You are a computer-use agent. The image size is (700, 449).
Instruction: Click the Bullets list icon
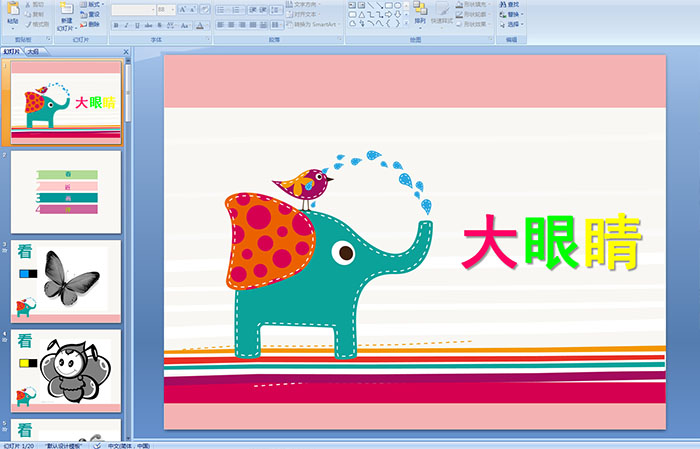tap(223, 10)
